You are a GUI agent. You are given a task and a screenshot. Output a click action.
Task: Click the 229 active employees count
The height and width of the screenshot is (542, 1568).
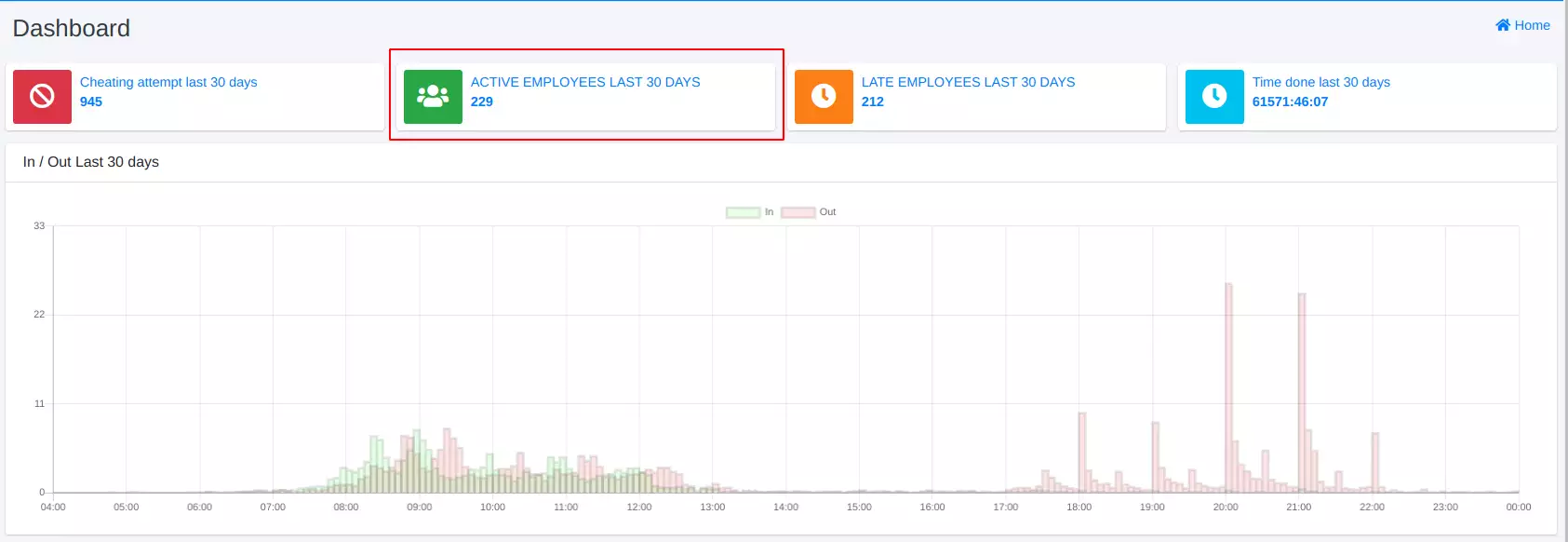tap(482, 102)
